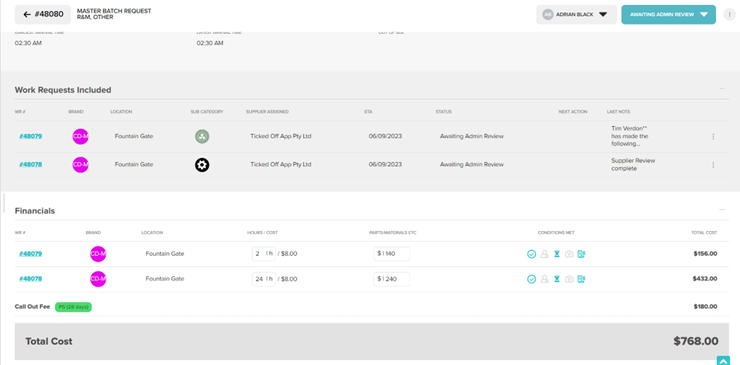Click the scroll-to-top arrow button
The height and width of the screenshot is (365, 740).
(723, 361)
